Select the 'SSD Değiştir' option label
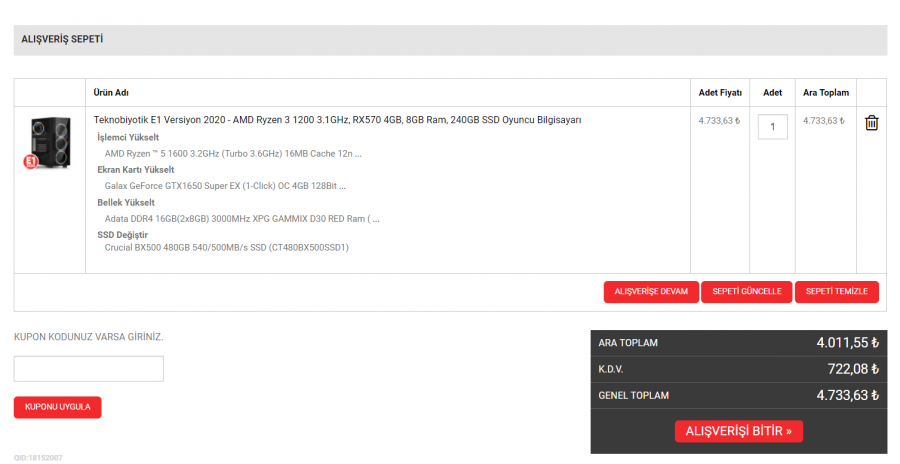900x464 pixels. (x=122, y=235)
